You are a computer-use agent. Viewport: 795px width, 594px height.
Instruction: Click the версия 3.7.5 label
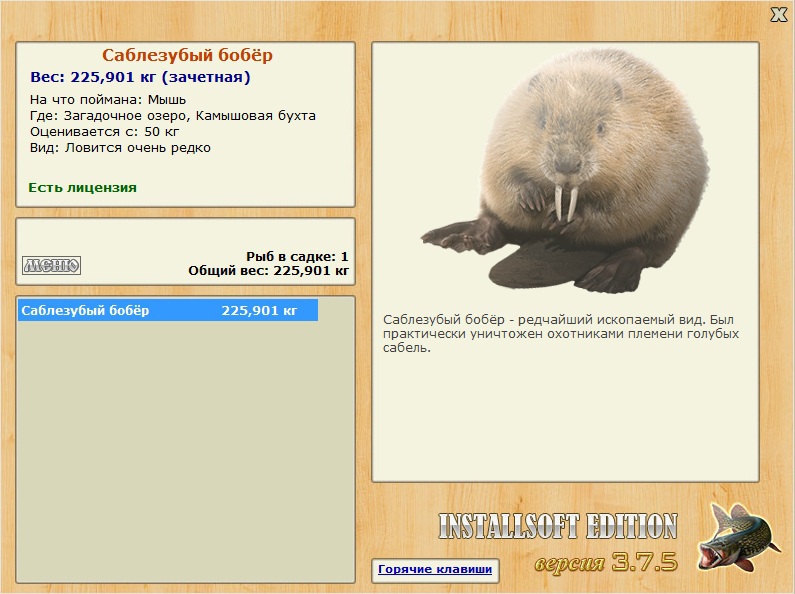(606, 562)
